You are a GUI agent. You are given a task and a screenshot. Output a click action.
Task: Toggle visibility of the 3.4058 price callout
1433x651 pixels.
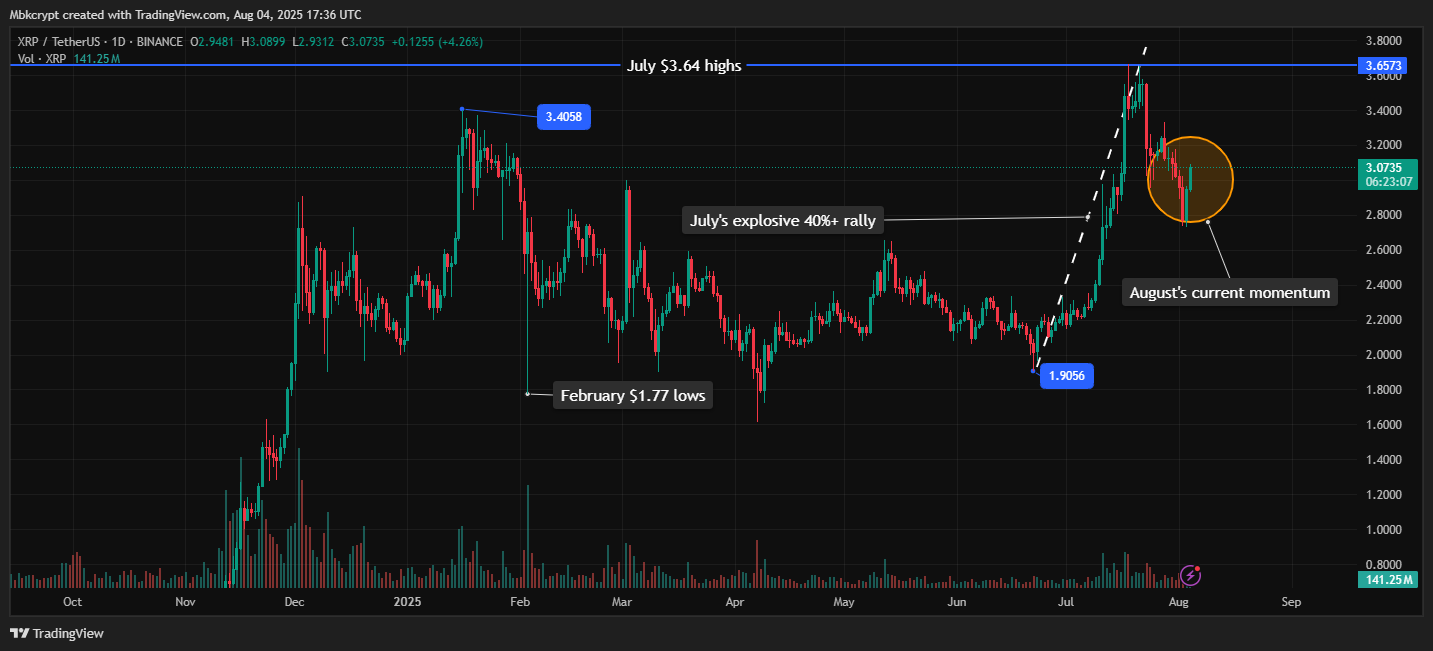pos(563,117)
